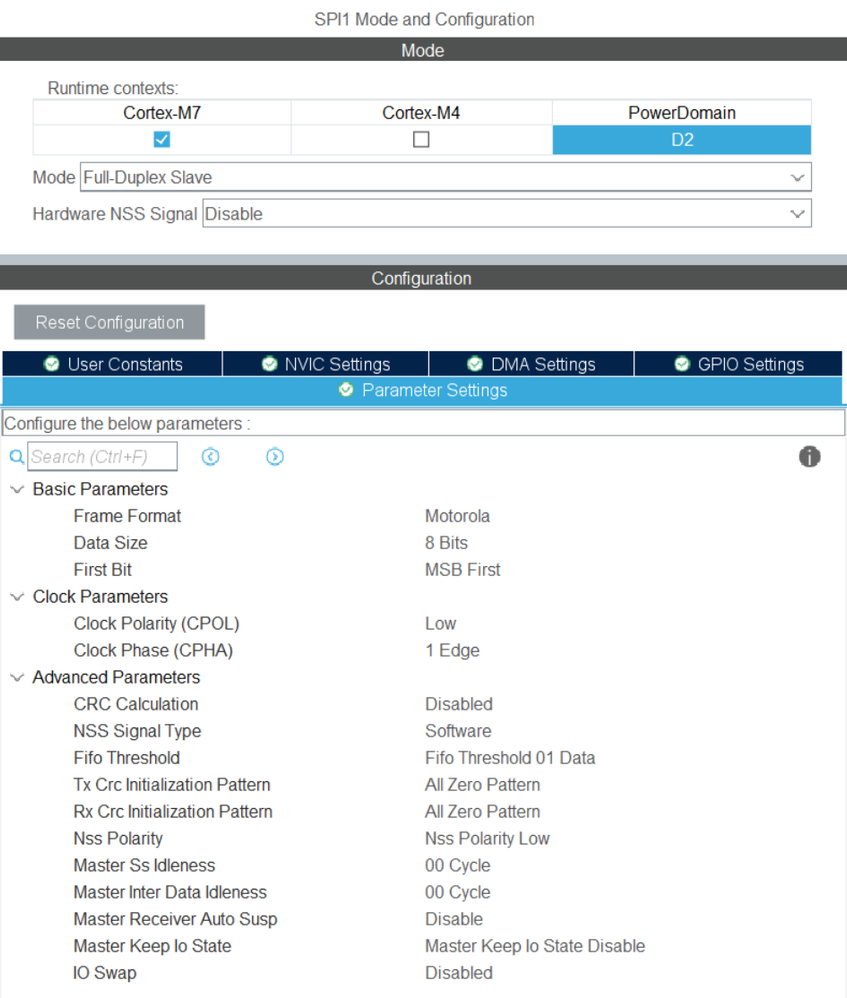Screen dimensions: 847x998
Task: Click the Master Inter Data Idleness value
Action: [x=458, y=892]
